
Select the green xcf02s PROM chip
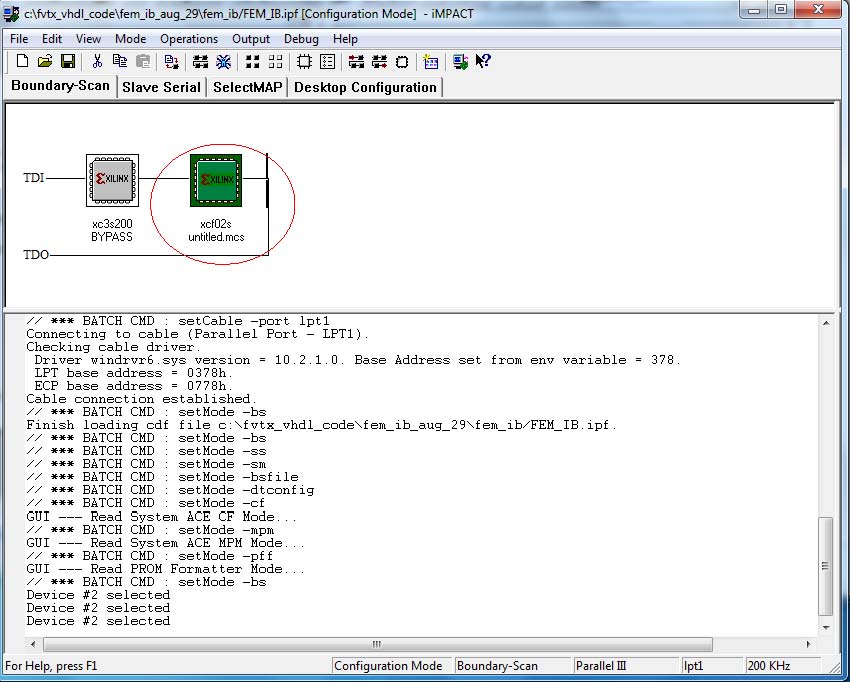click(216, 180)
